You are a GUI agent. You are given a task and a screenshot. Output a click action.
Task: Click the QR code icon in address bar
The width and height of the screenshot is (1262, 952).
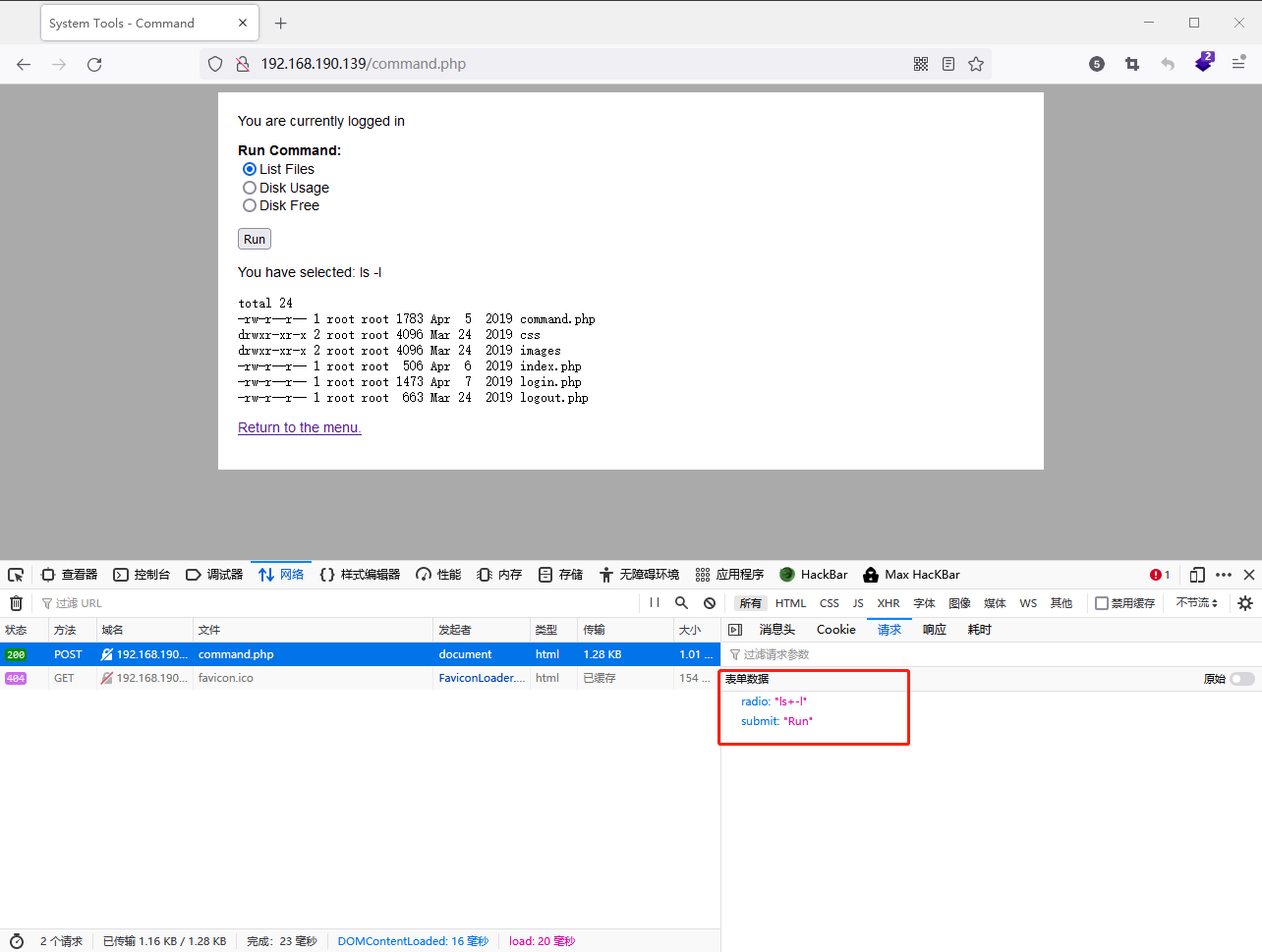(921, 64)
